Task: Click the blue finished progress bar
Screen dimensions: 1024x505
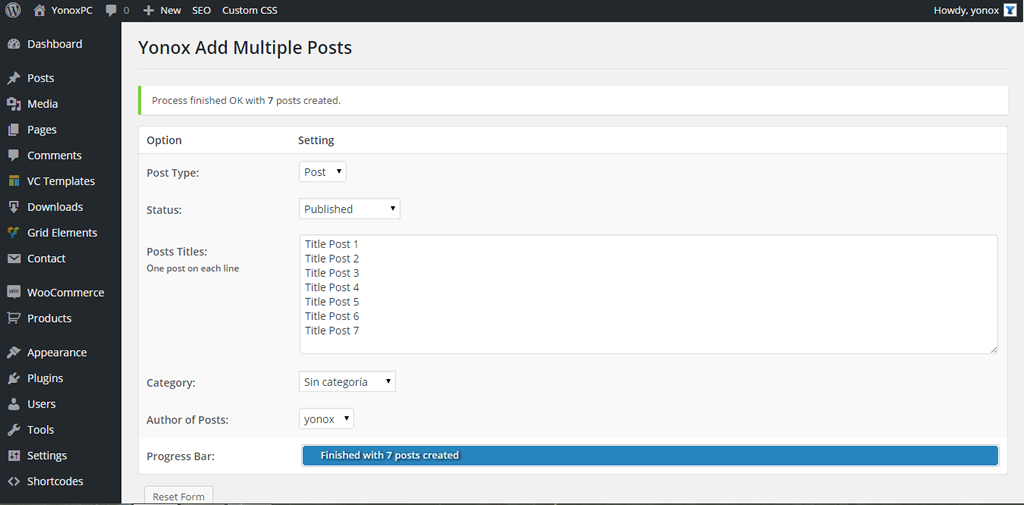Action: (650, 455)
